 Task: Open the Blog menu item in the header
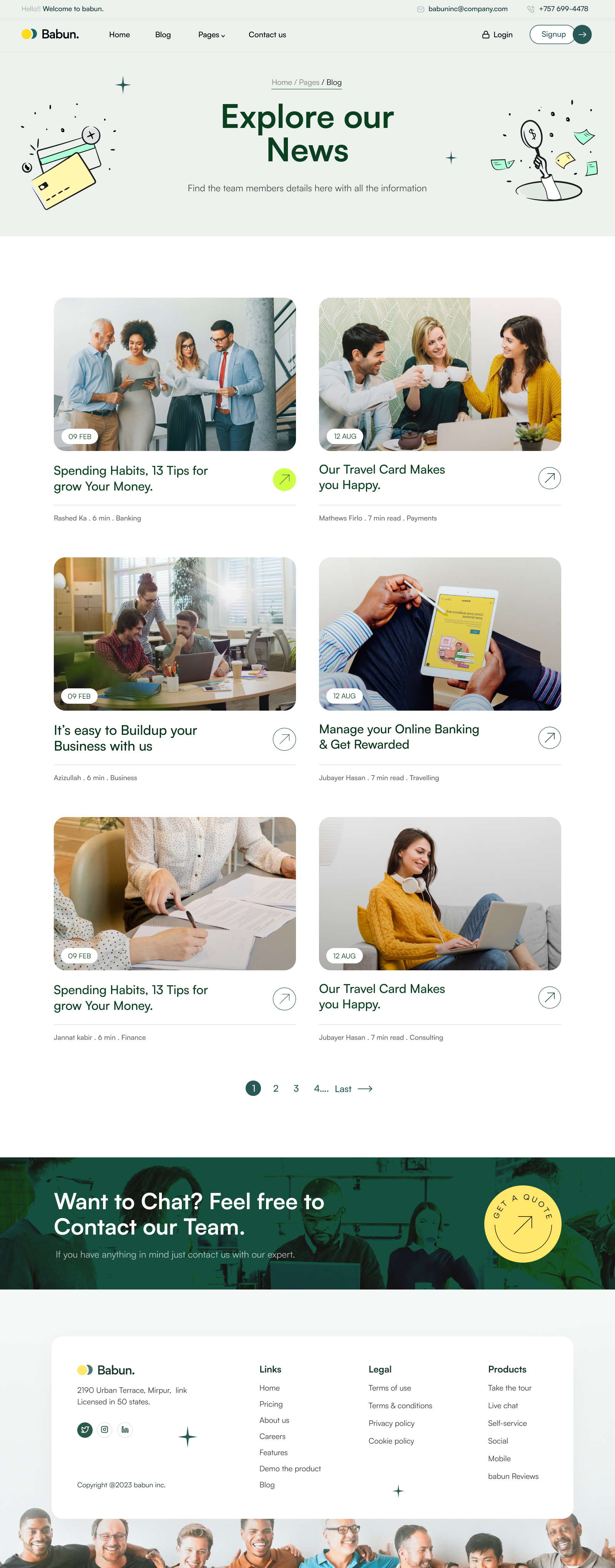tap(163, 35)
